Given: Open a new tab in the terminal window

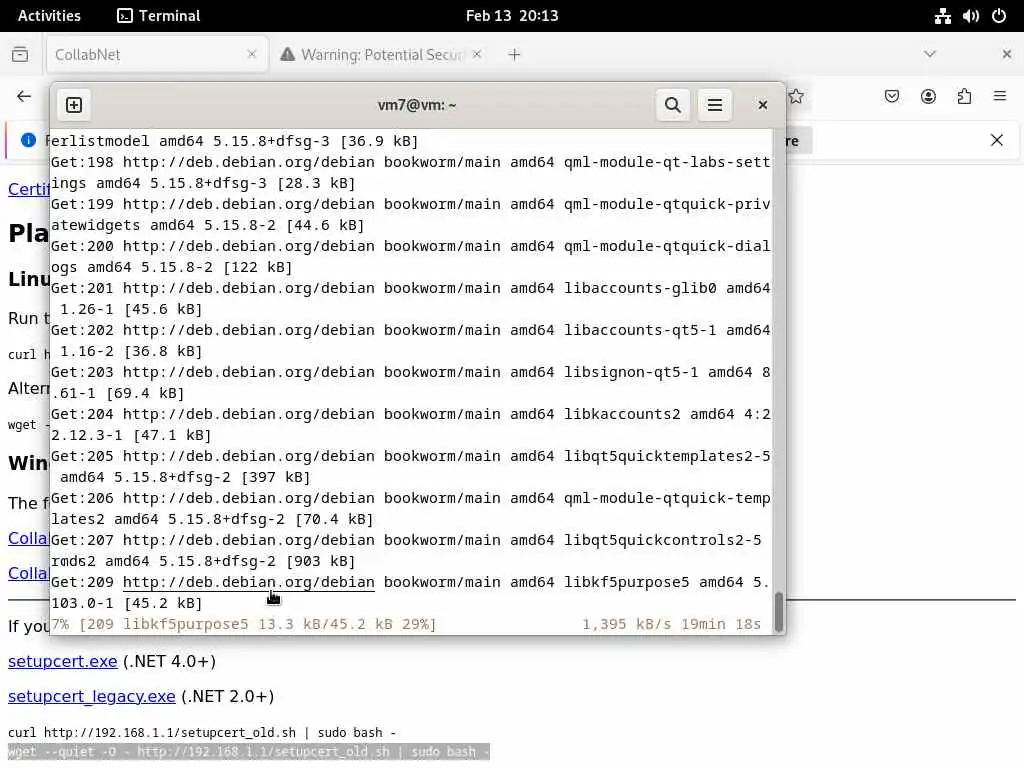Looking at the screenshot, I should tap(74, 104).
